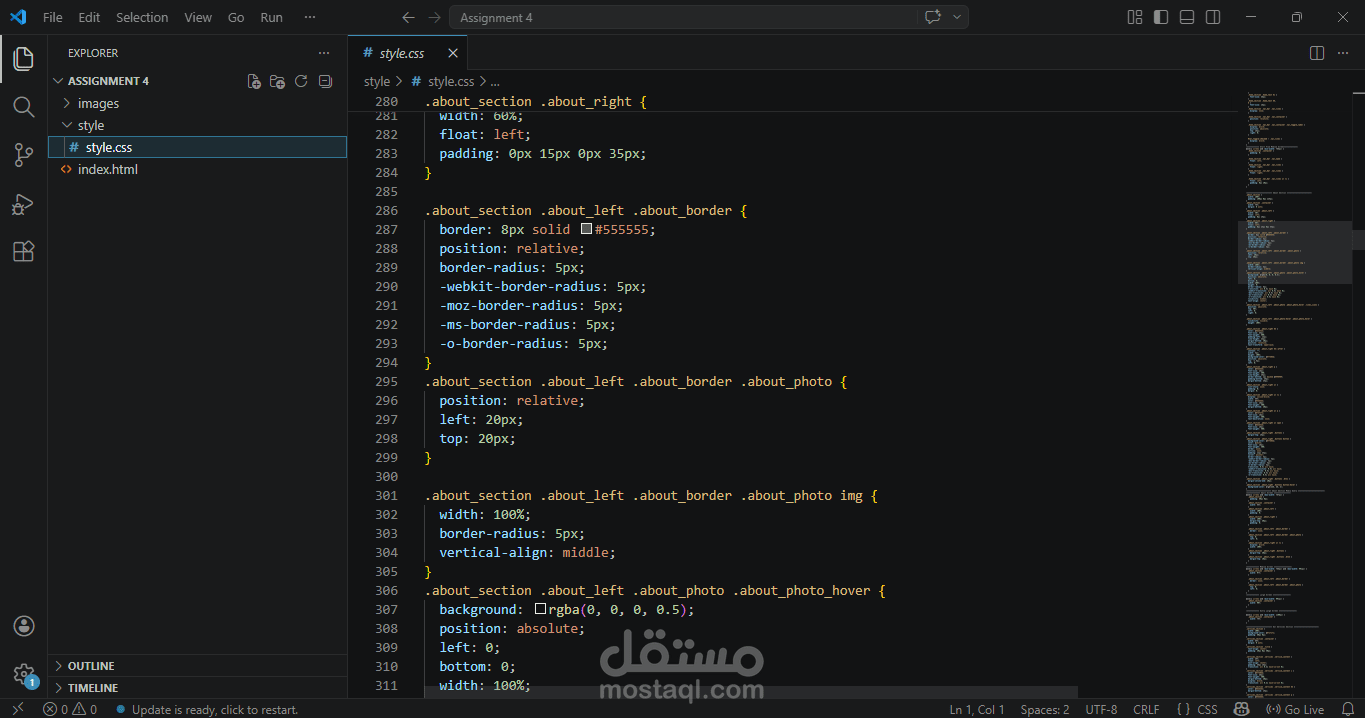This screenshot has width=1365, height=718.
Task: Click Update is ready restart notice
Action: (207, 709)
